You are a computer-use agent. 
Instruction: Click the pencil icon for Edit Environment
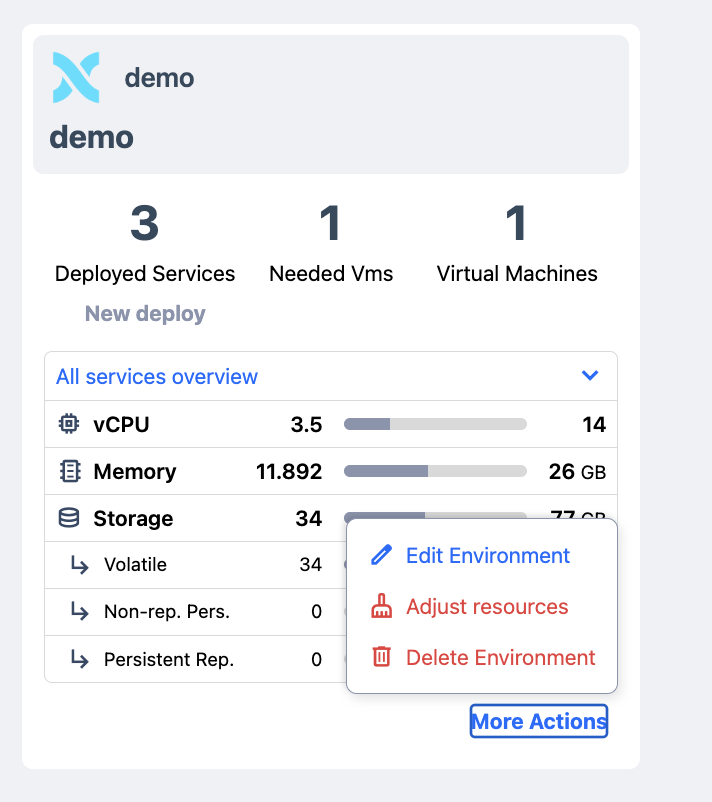pyautogui.click(x=381, y=556)
